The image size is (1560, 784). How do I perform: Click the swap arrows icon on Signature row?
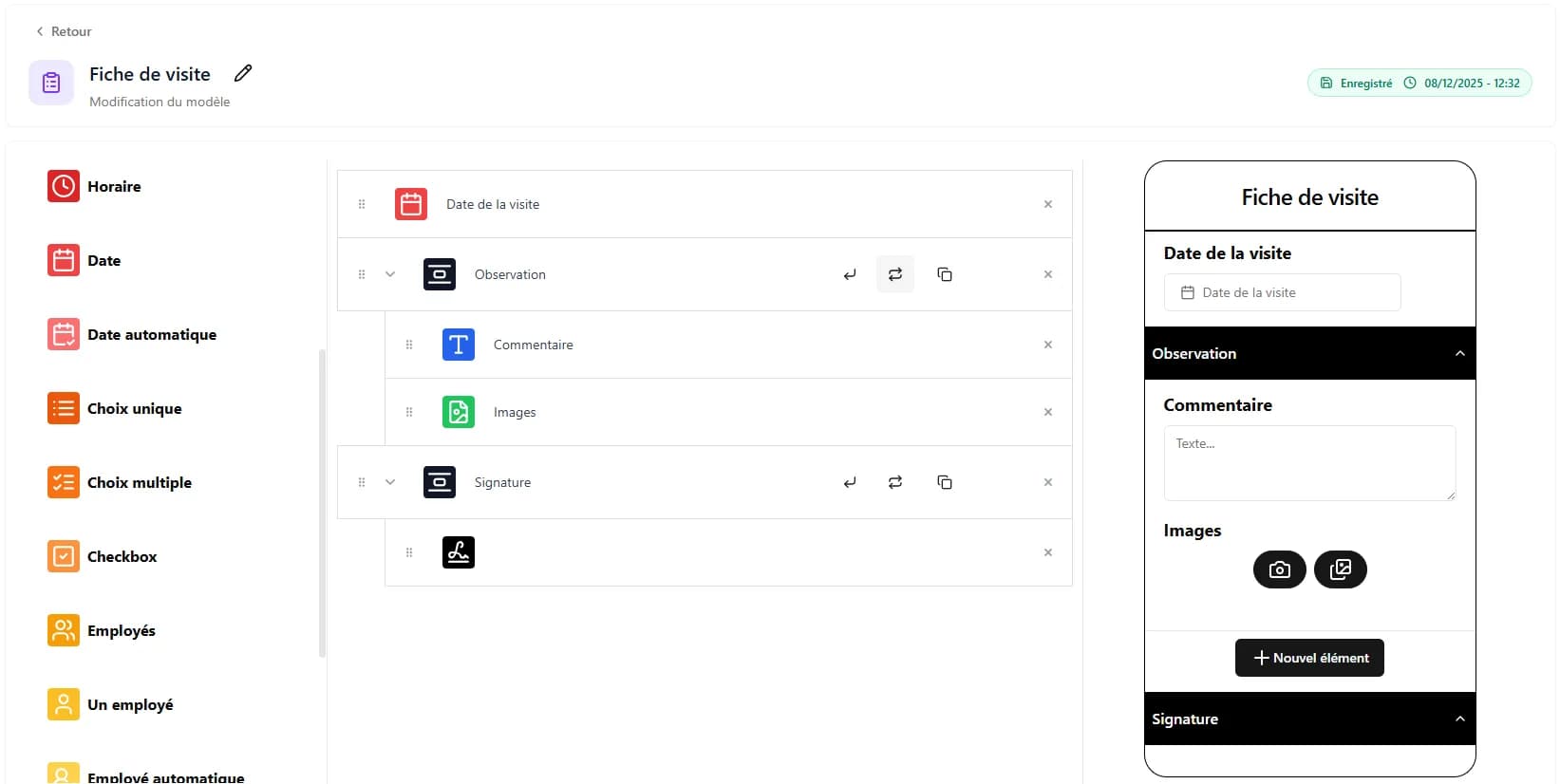click(x=894, y=482)
